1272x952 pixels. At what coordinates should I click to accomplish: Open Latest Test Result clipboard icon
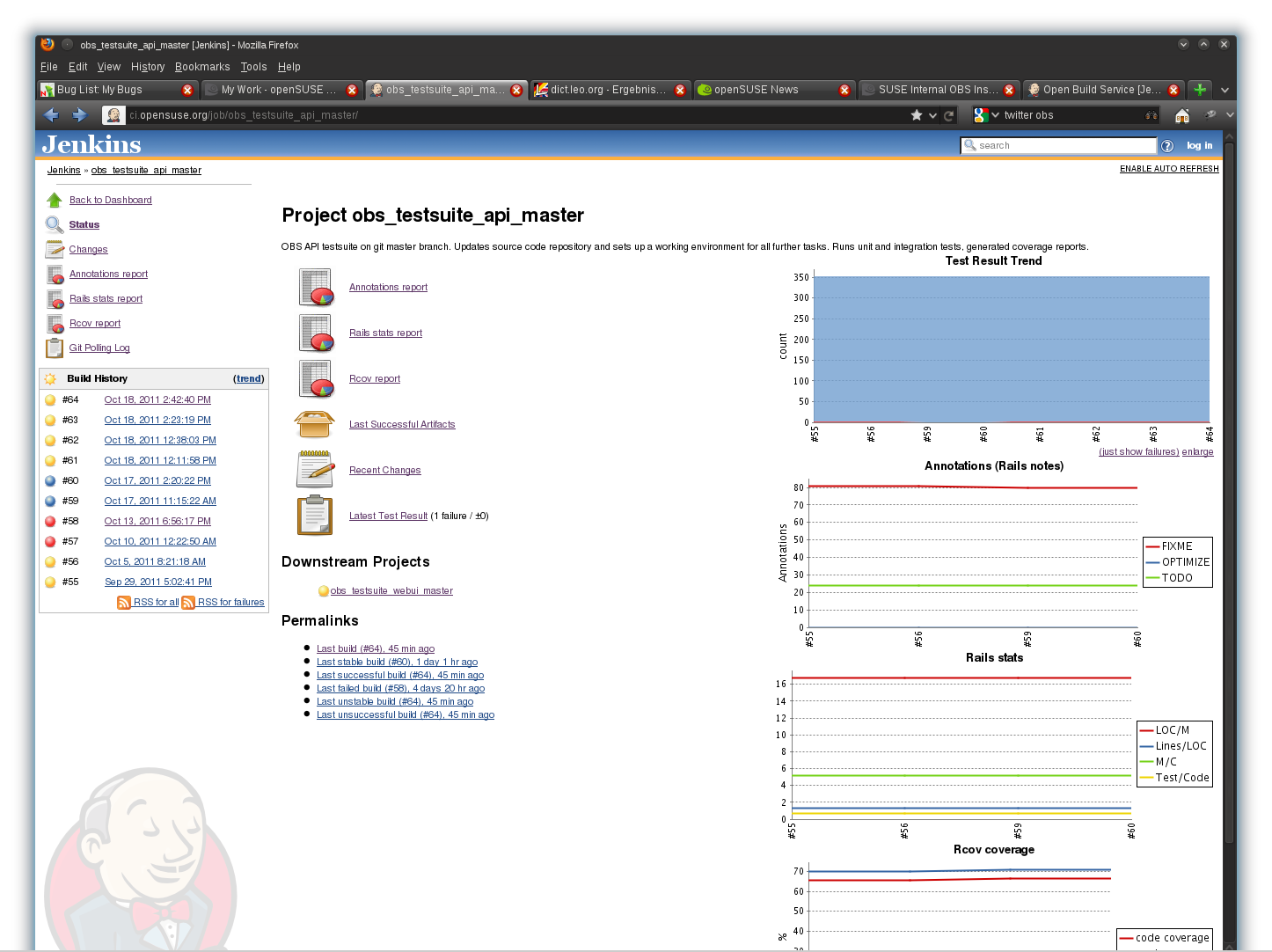(x=313, y=516)
